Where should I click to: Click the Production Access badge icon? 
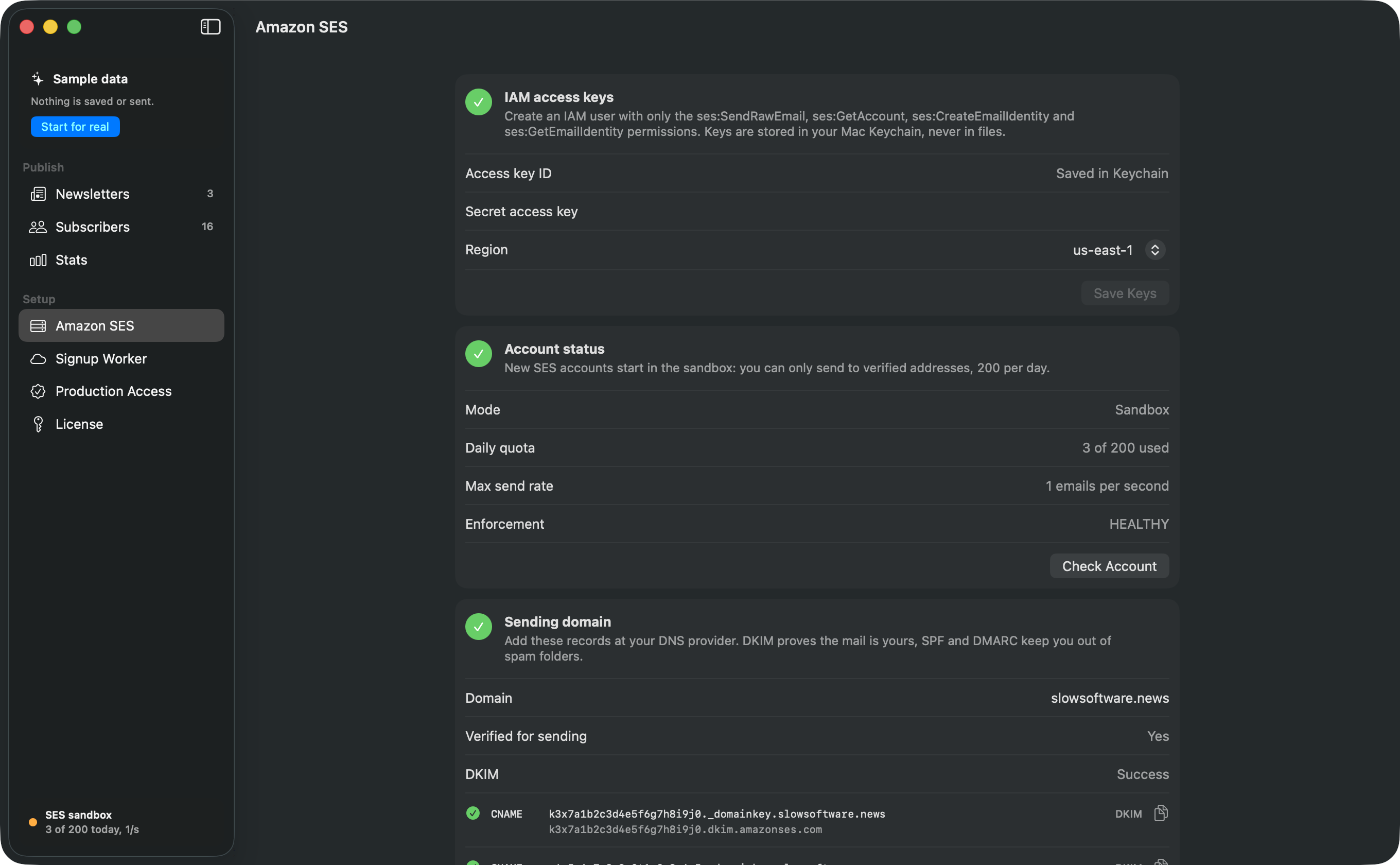click(x=38, y=391)
